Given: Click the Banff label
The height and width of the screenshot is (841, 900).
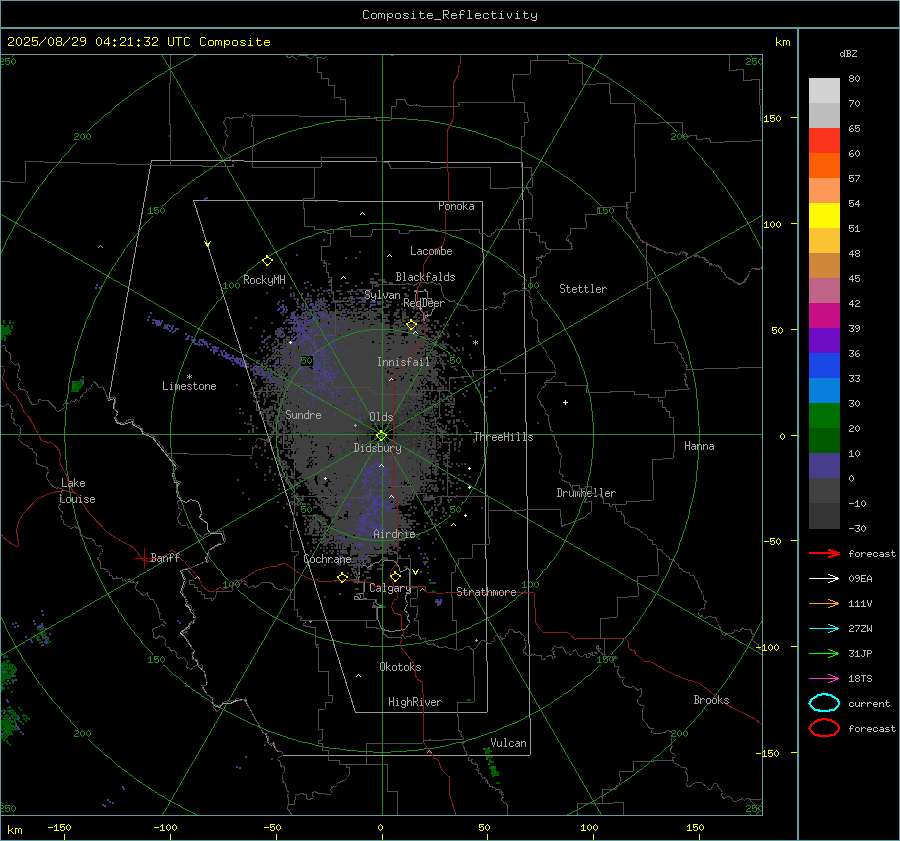Looking at the screenshot, I should coord(165,557).
